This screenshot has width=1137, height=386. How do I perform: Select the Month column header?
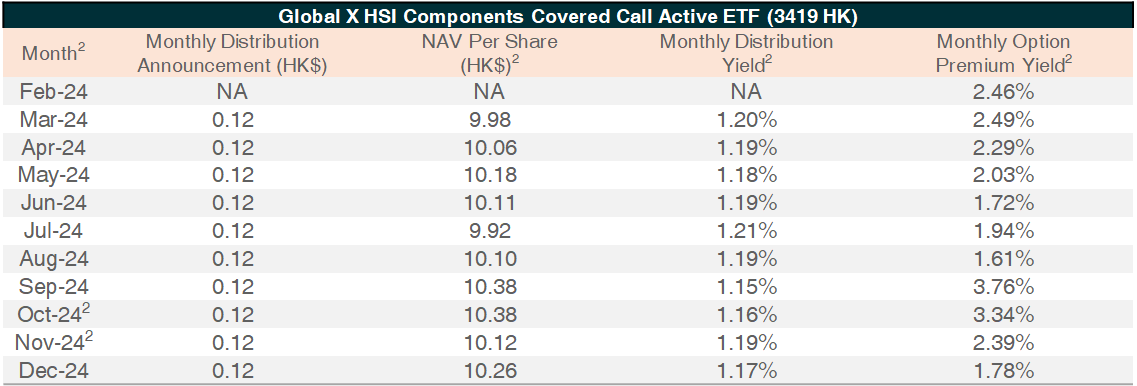53,53
